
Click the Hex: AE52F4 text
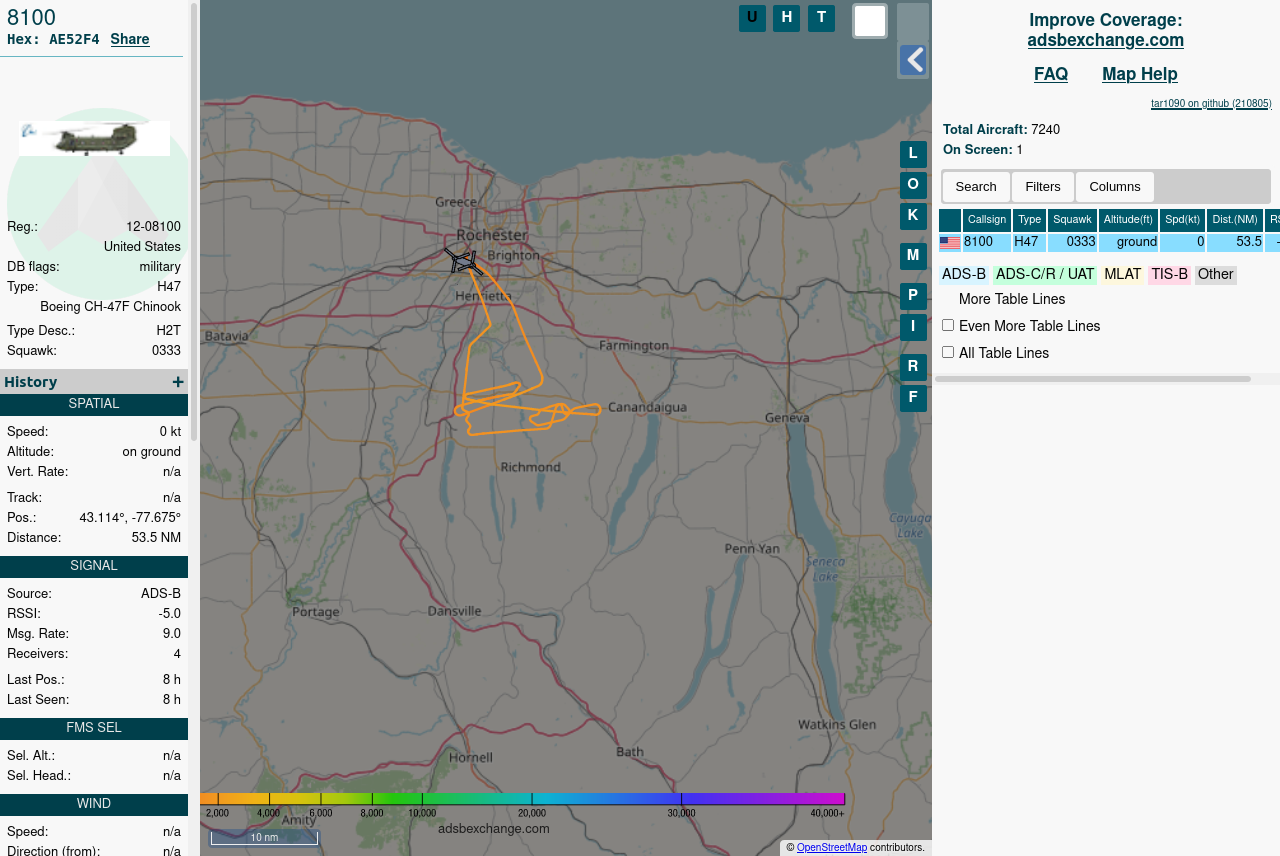(x=53, y=40)
